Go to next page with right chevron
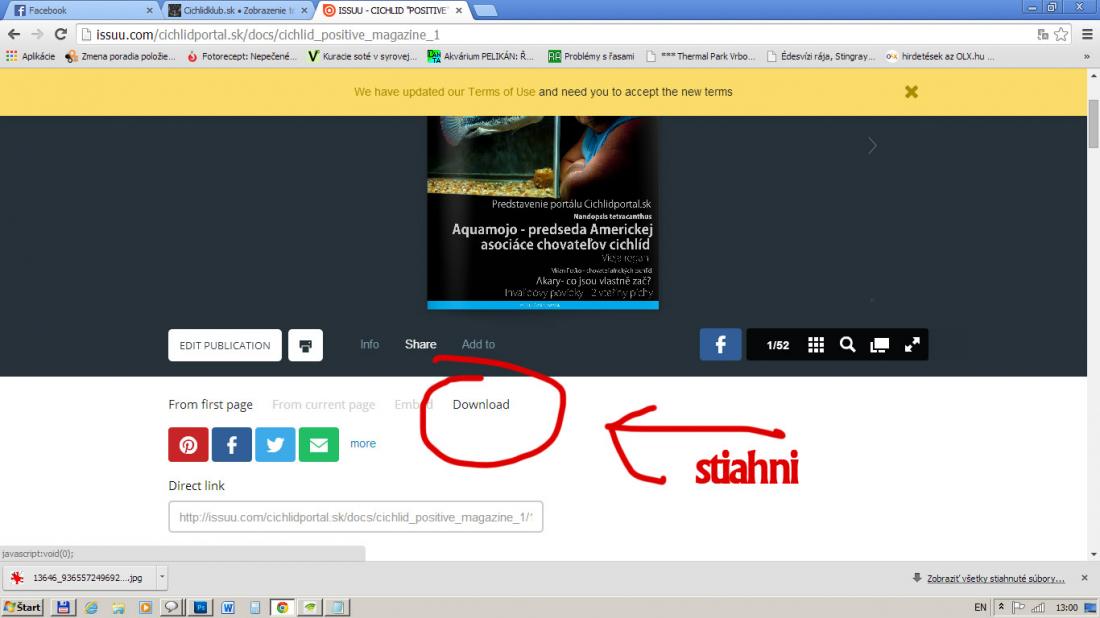 tap(872, 146)
